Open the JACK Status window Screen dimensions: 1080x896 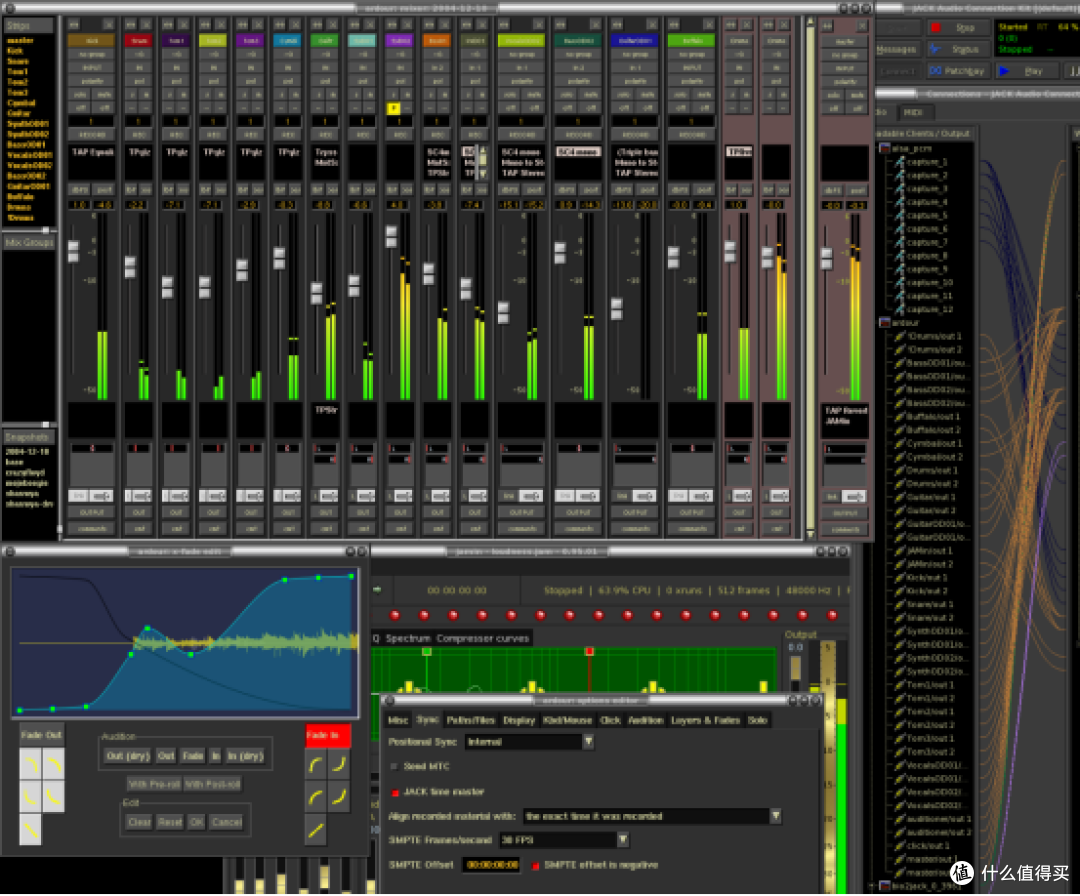tap(957, 50)
